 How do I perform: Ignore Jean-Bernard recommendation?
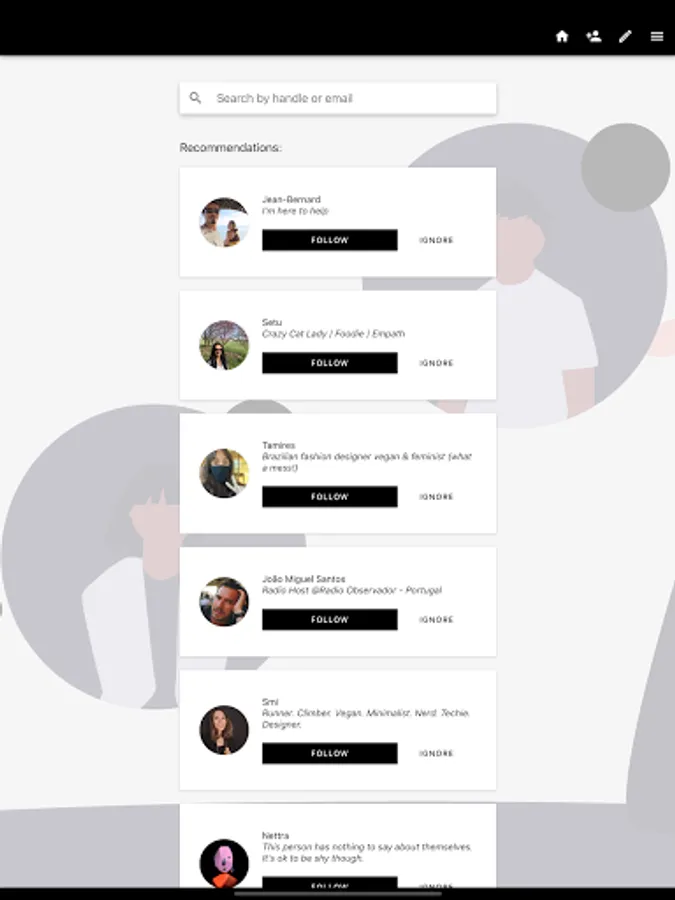pyautogui.click(x=436, y=240)
